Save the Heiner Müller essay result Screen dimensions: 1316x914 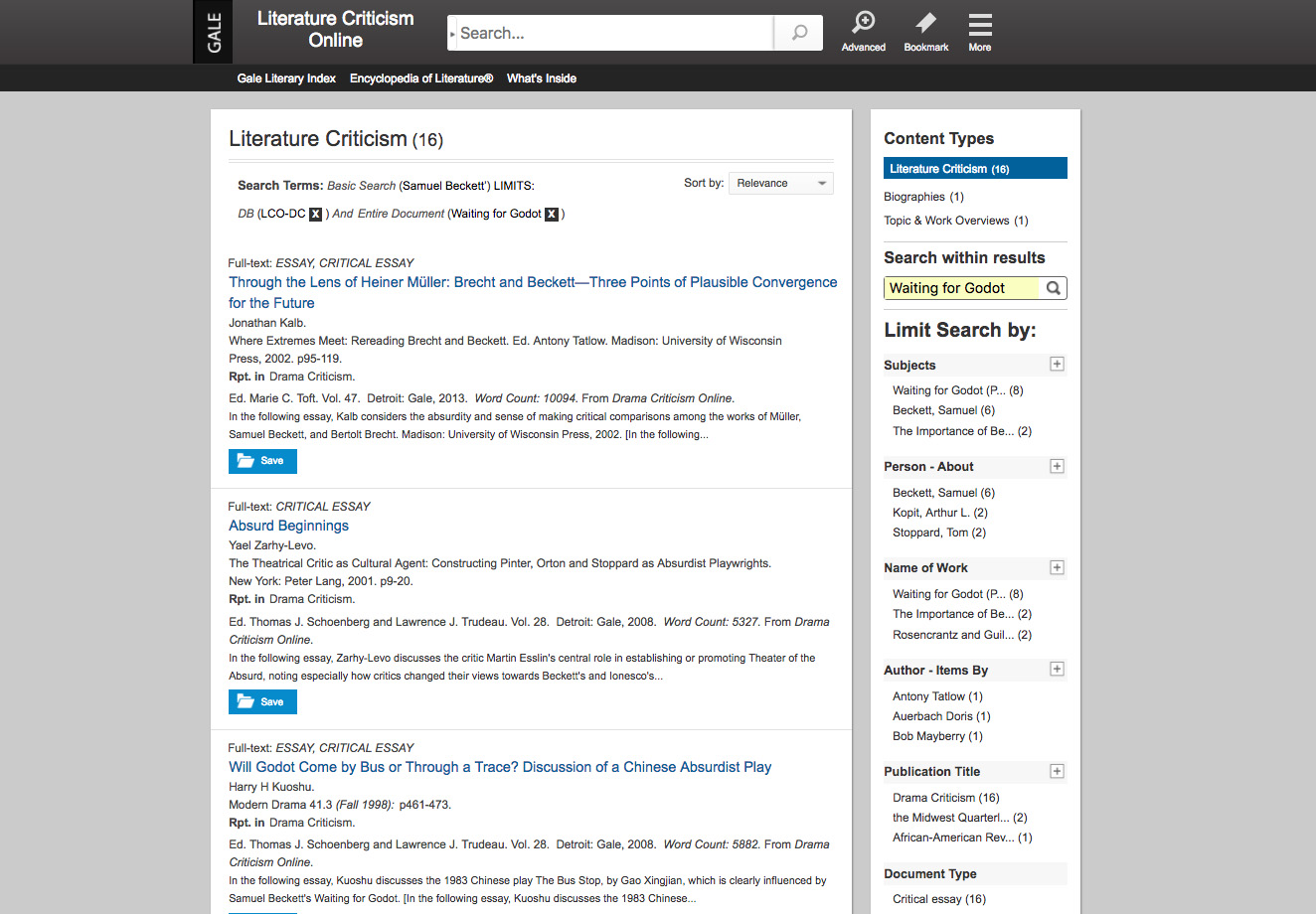tap(262, 461)
